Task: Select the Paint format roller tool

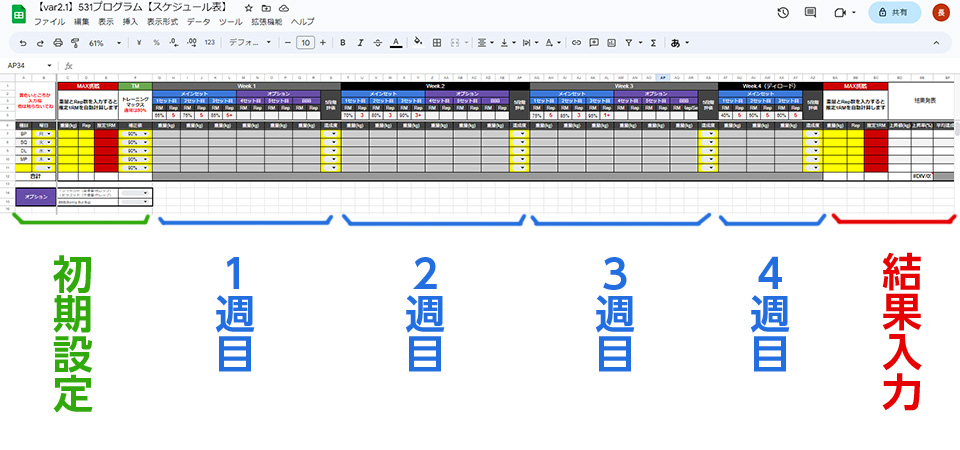Action: click(76, 43)
